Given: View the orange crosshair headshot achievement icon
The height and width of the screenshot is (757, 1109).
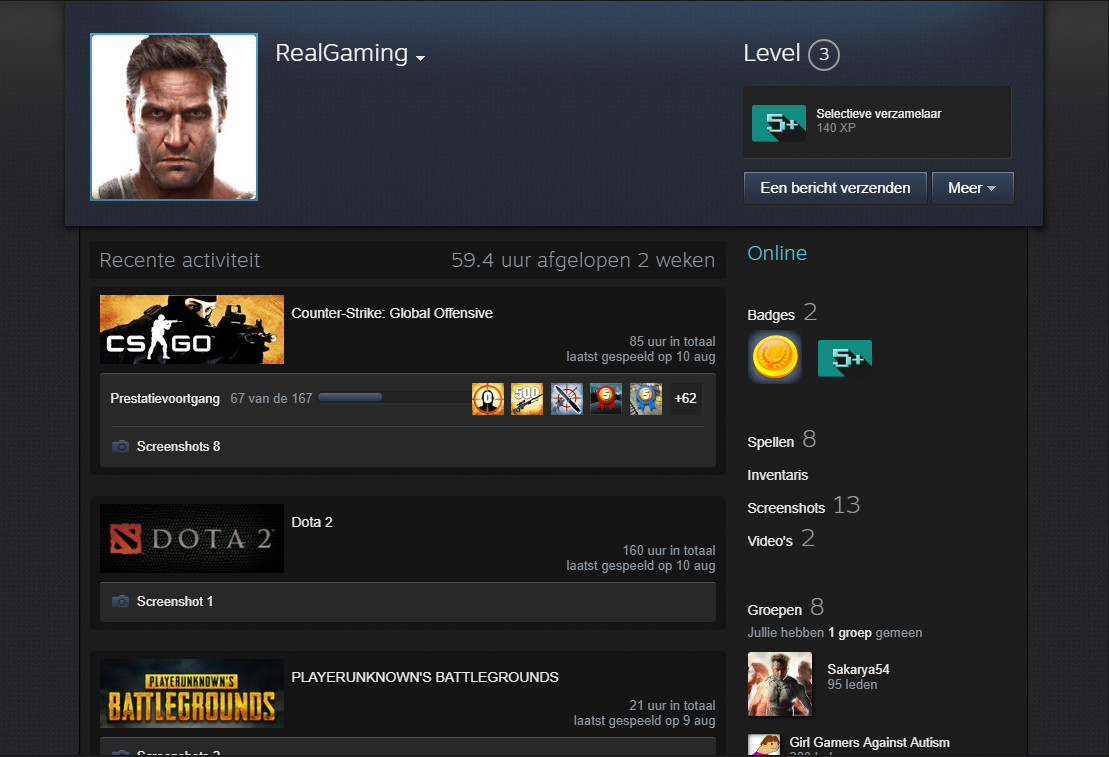Looking at the screenshot, I should (488, 399).
